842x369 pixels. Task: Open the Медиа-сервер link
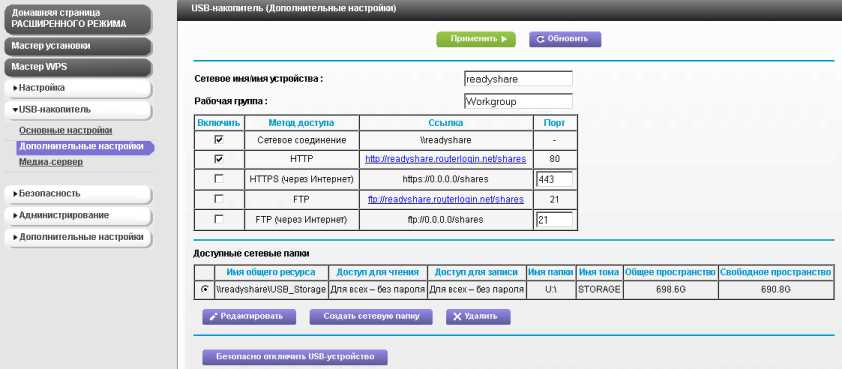click(x=51, y=162)
